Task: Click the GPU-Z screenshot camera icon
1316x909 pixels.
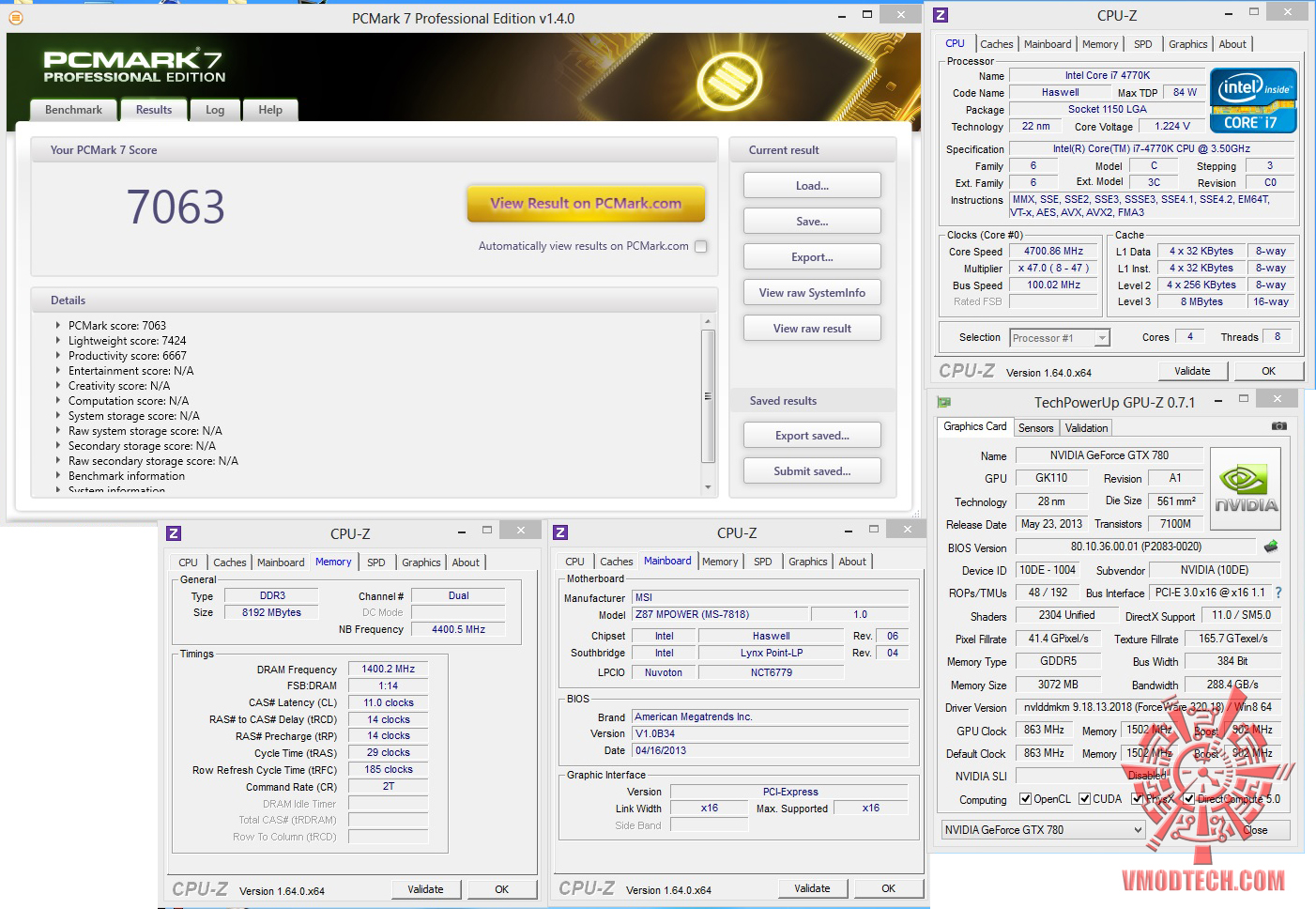Action: pyautogui.click(x=1278, y=426)
